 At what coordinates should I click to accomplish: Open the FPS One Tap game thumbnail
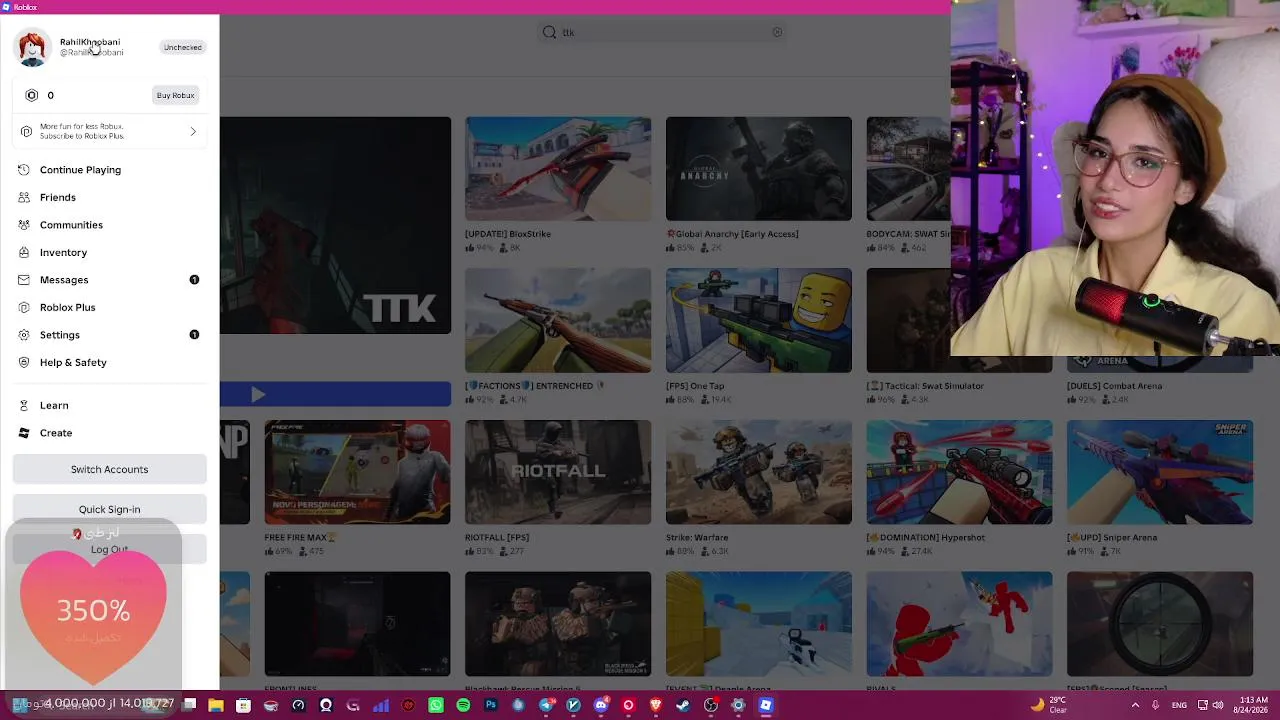(759, 320)
